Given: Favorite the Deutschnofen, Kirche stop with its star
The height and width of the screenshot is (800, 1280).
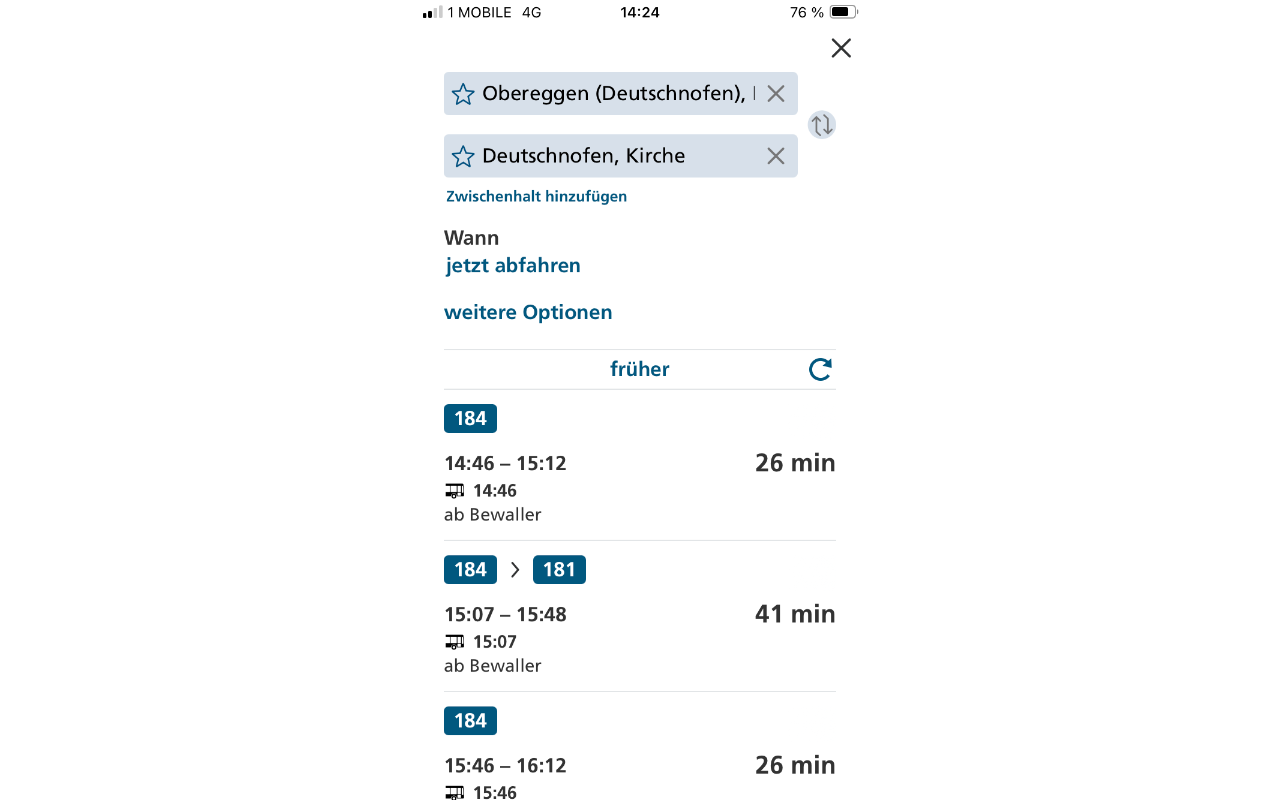Looking at the screenshot, I should coord(463,156).
